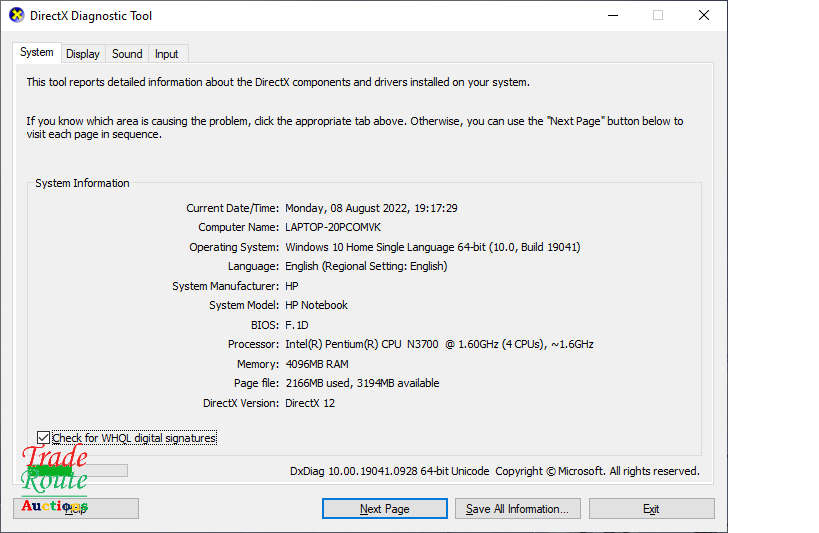819x533 pixels.
Task: Open the Sound tab
Action: (x=127, y=54)
